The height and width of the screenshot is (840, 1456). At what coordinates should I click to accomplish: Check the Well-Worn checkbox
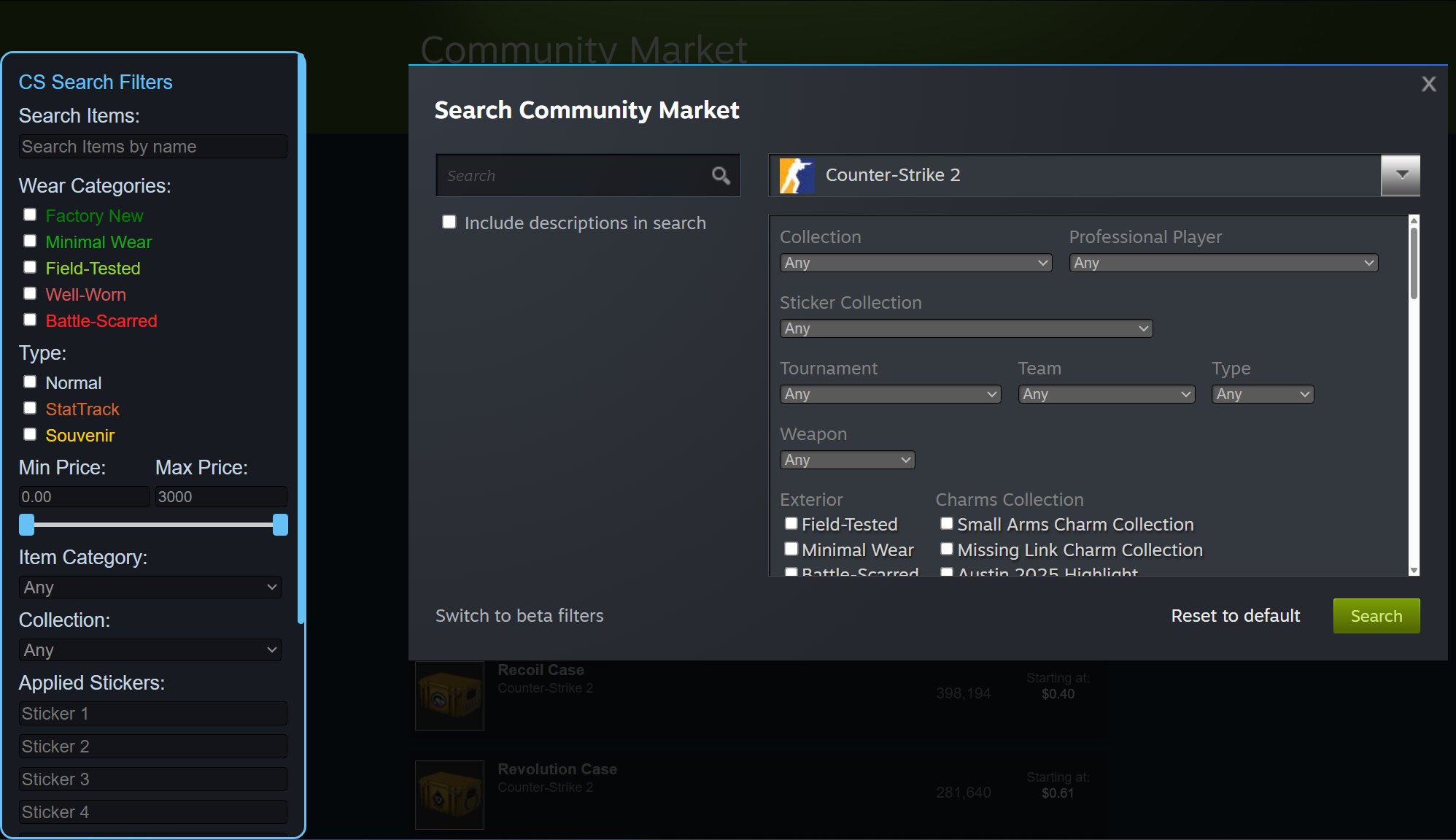(30, 293)
